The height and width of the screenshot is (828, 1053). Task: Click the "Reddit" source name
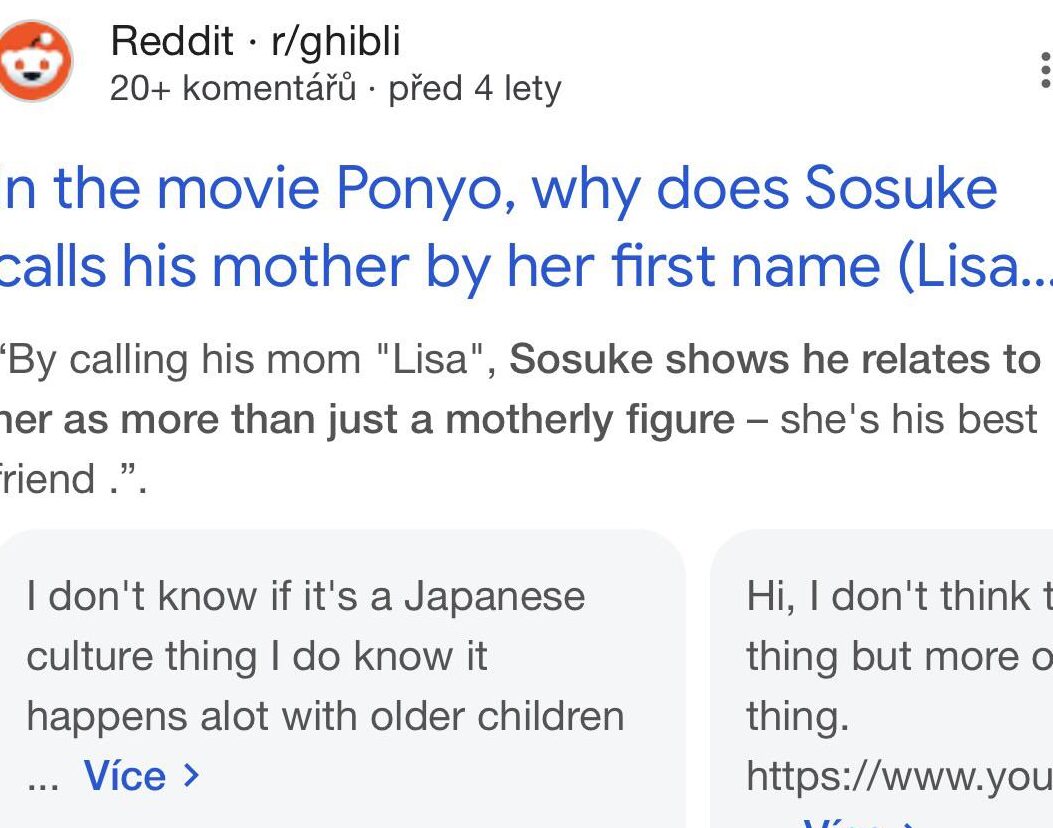pyautogui.click(x=171, y=41)
